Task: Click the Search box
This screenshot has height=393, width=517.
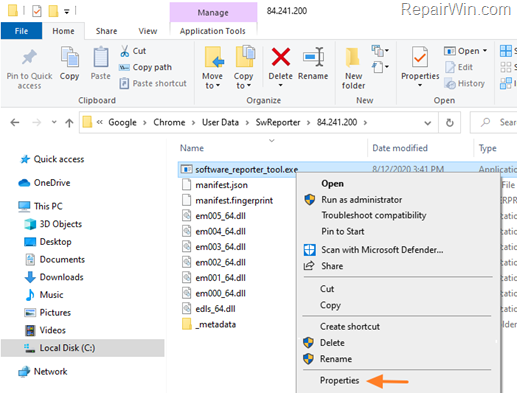Action: (x=494, y=123)
